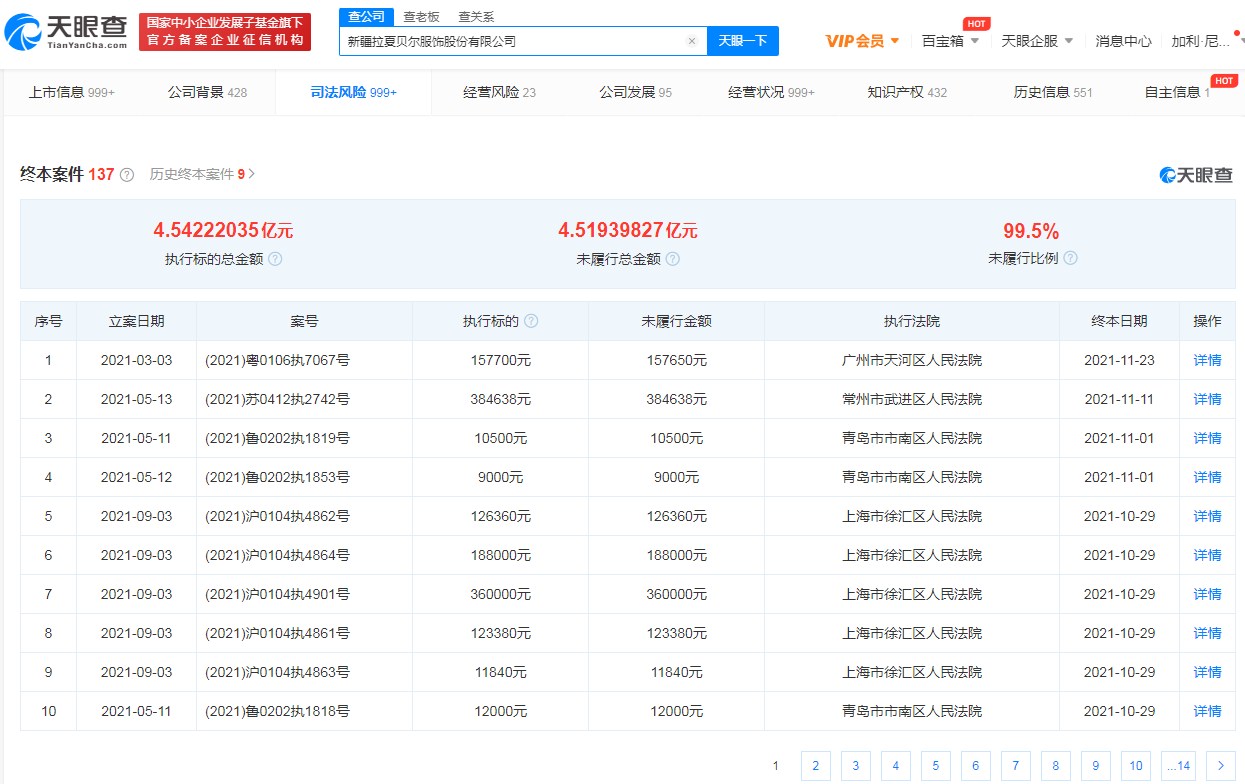The height and width of the screenshot is (784, 1245).
Task: View 详情 for case 鲁0202执1853号
Action: pyautogui.click(x=1207, y=477)
